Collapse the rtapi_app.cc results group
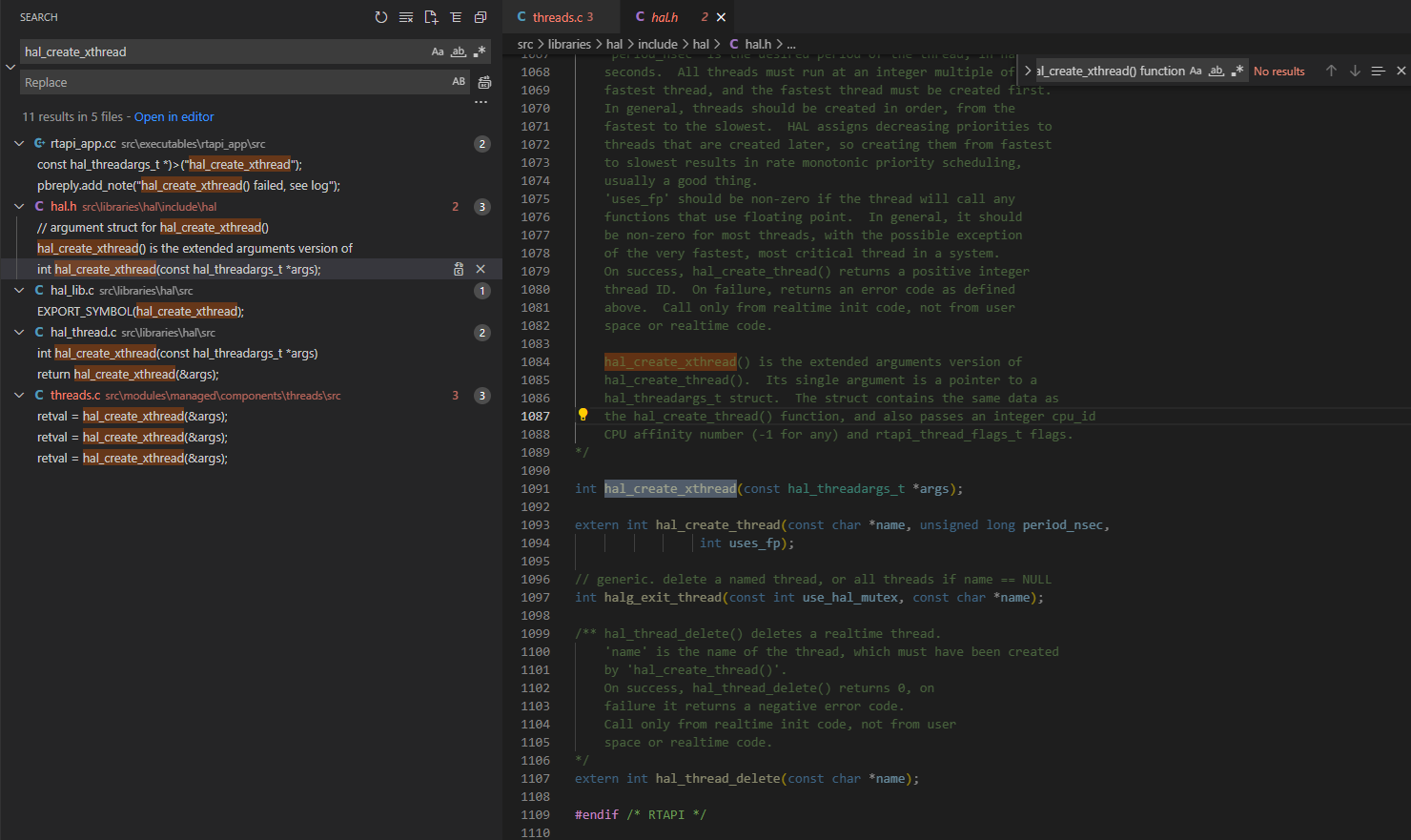Image resolution: width=1411 pixels, height=840 pixels. (x=19, y=144)
